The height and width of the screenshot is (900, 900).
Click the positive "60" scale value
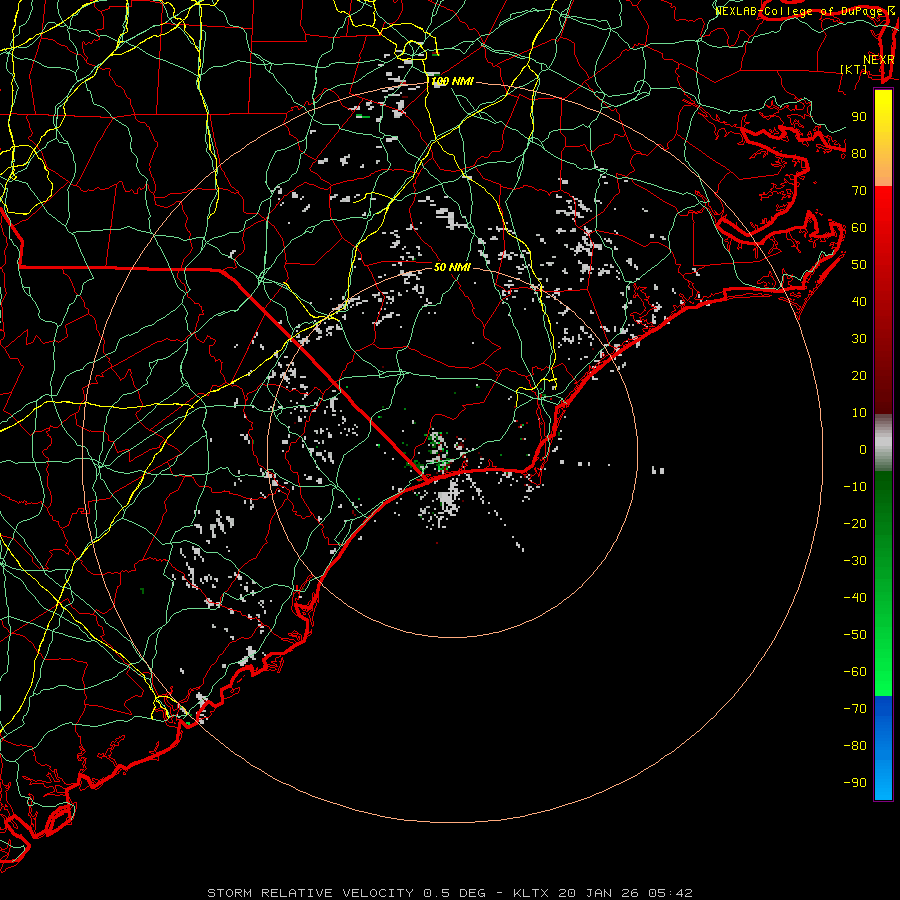[x=859, y=228]
